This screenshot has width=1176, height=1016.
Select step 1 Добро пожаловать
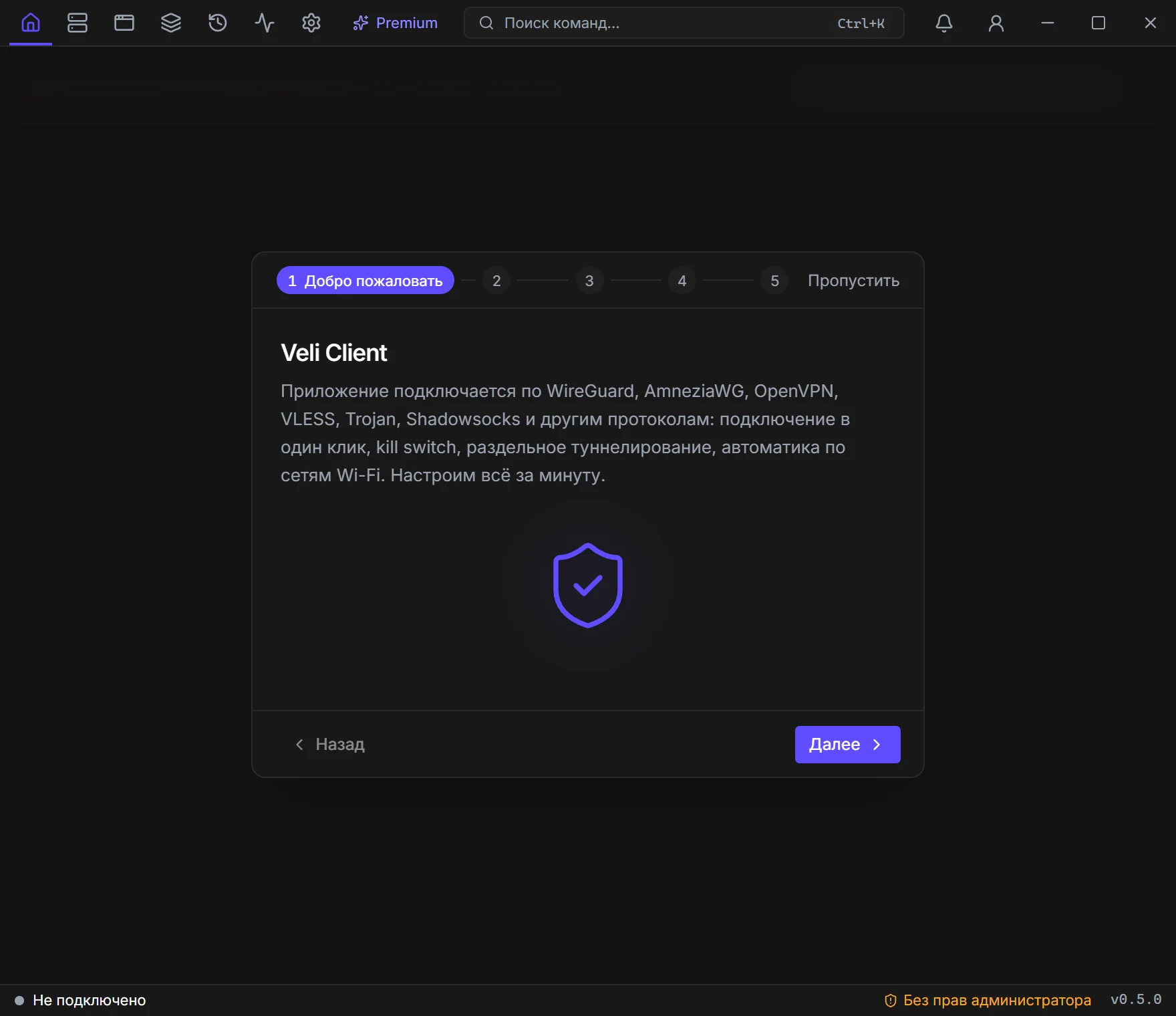[365, 280]
